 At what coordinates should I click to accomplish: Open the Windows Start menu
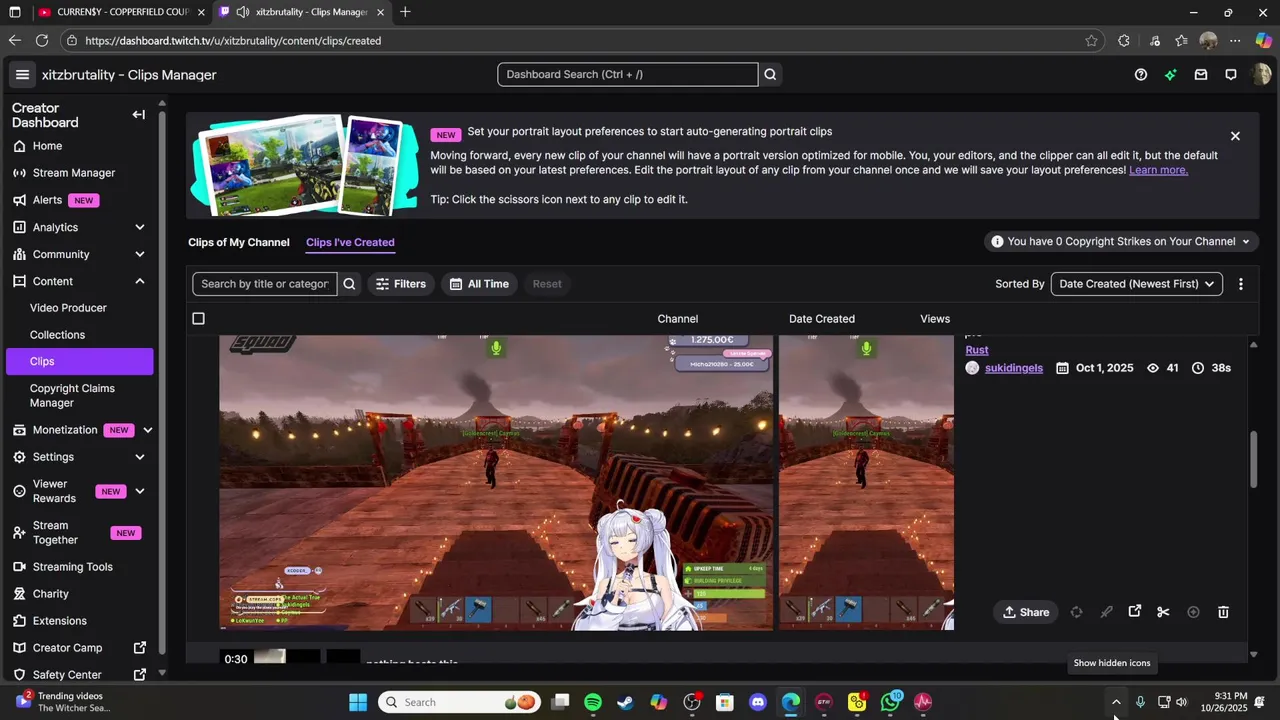(x=358, y=702)
